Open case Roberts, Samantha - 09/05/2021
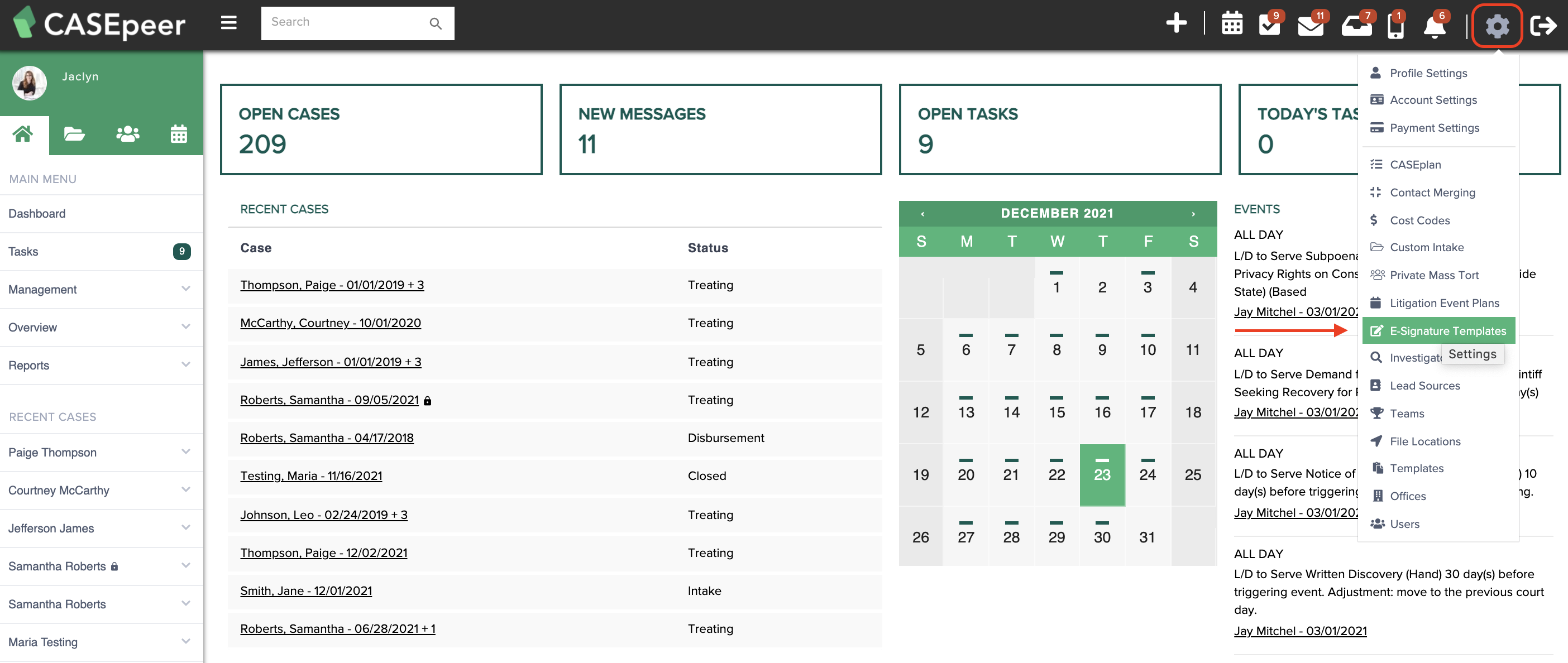Image resolution: width=1568 pixels, height=663 pixels. coord(329,400)
